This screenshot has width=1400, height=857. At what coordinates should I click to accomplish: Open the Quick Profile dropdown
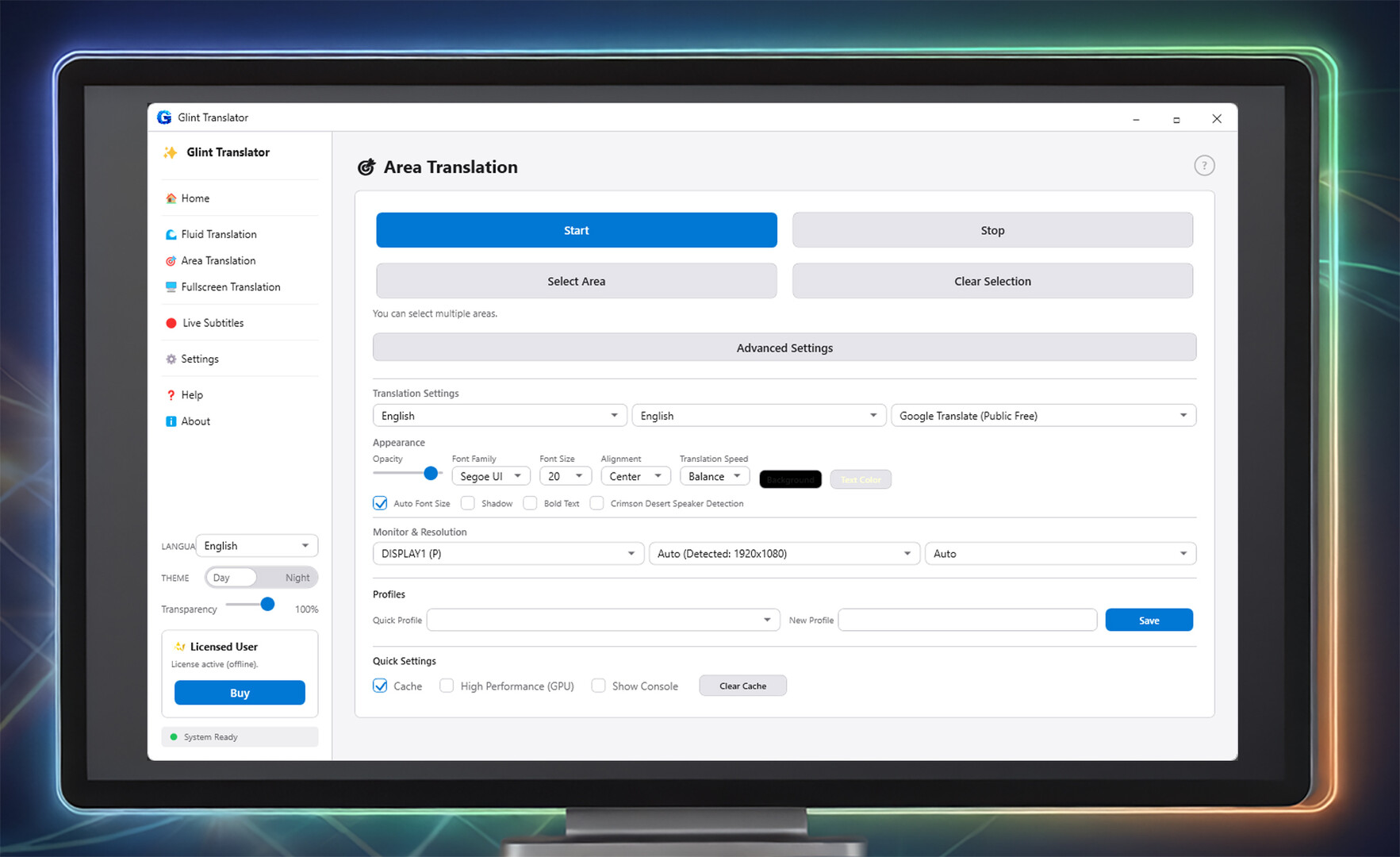604,620
